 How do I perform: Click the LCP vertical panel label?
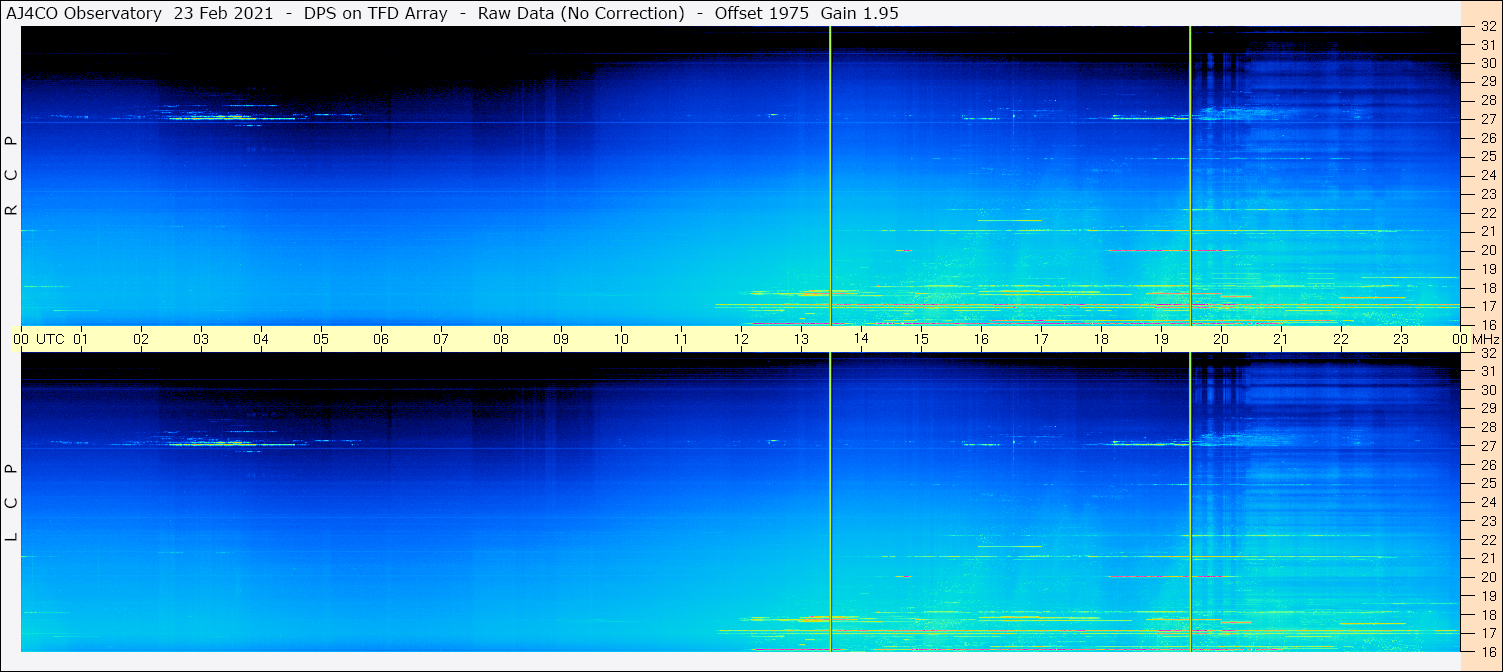[12, 502]
